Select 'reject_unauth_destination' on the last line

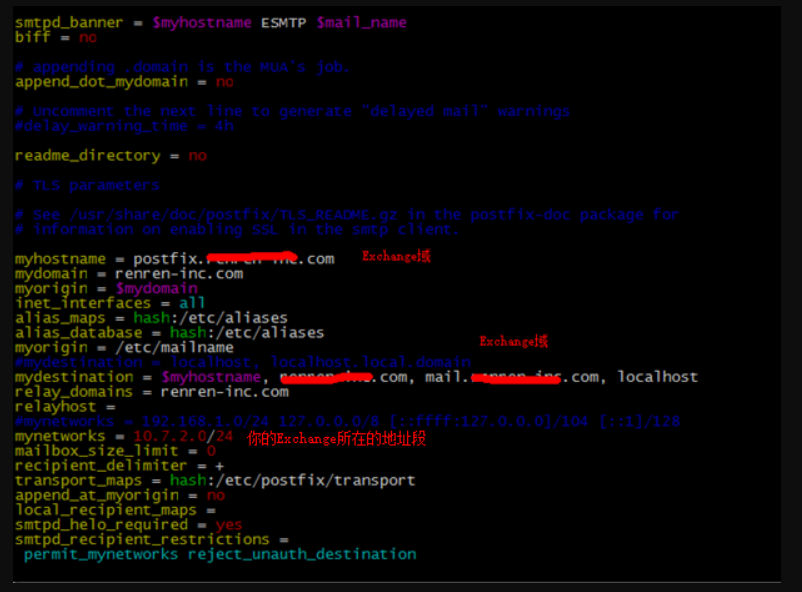point(302,555)
